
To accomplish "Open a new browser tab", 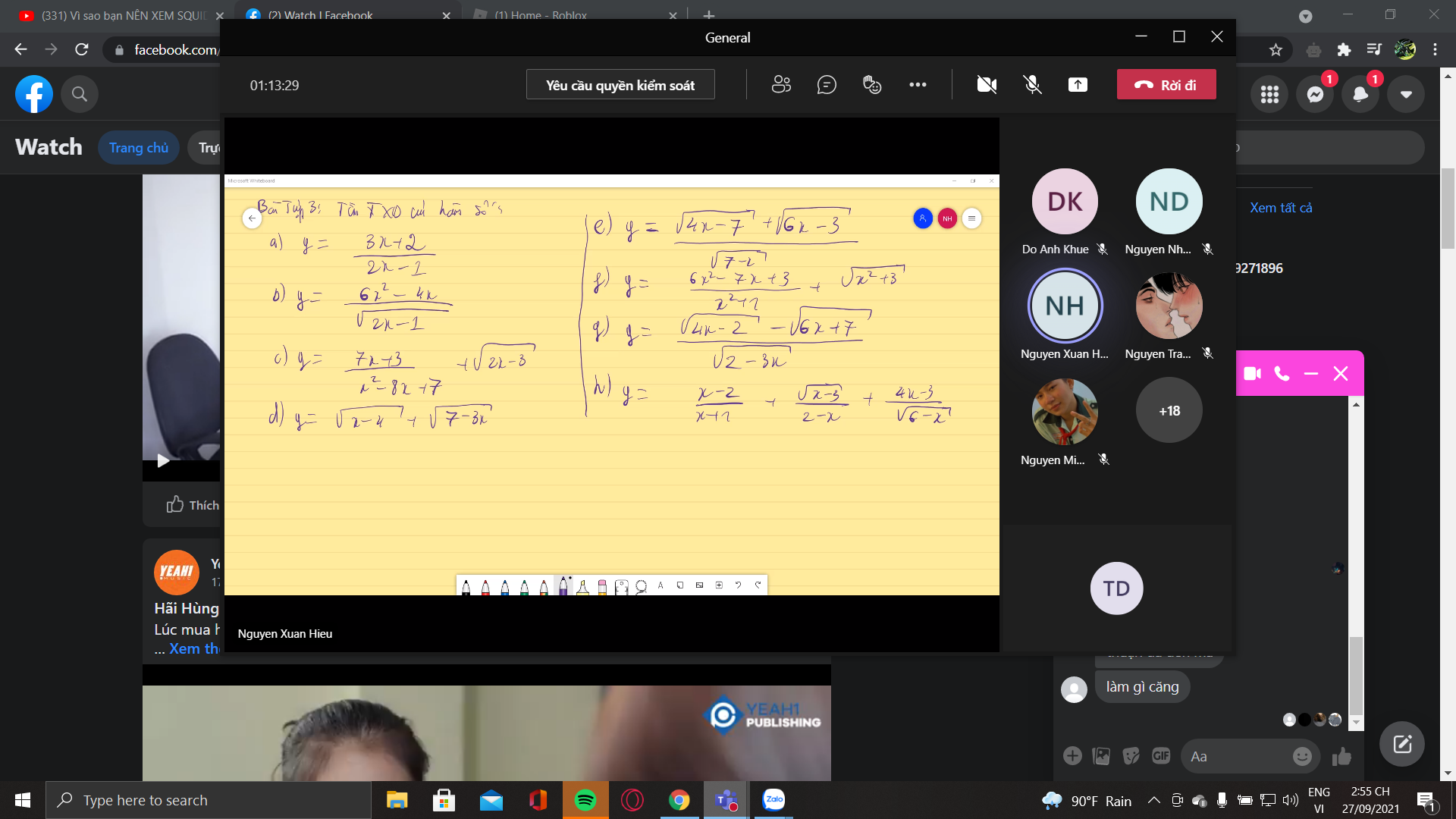I will (x=708, y=15).
